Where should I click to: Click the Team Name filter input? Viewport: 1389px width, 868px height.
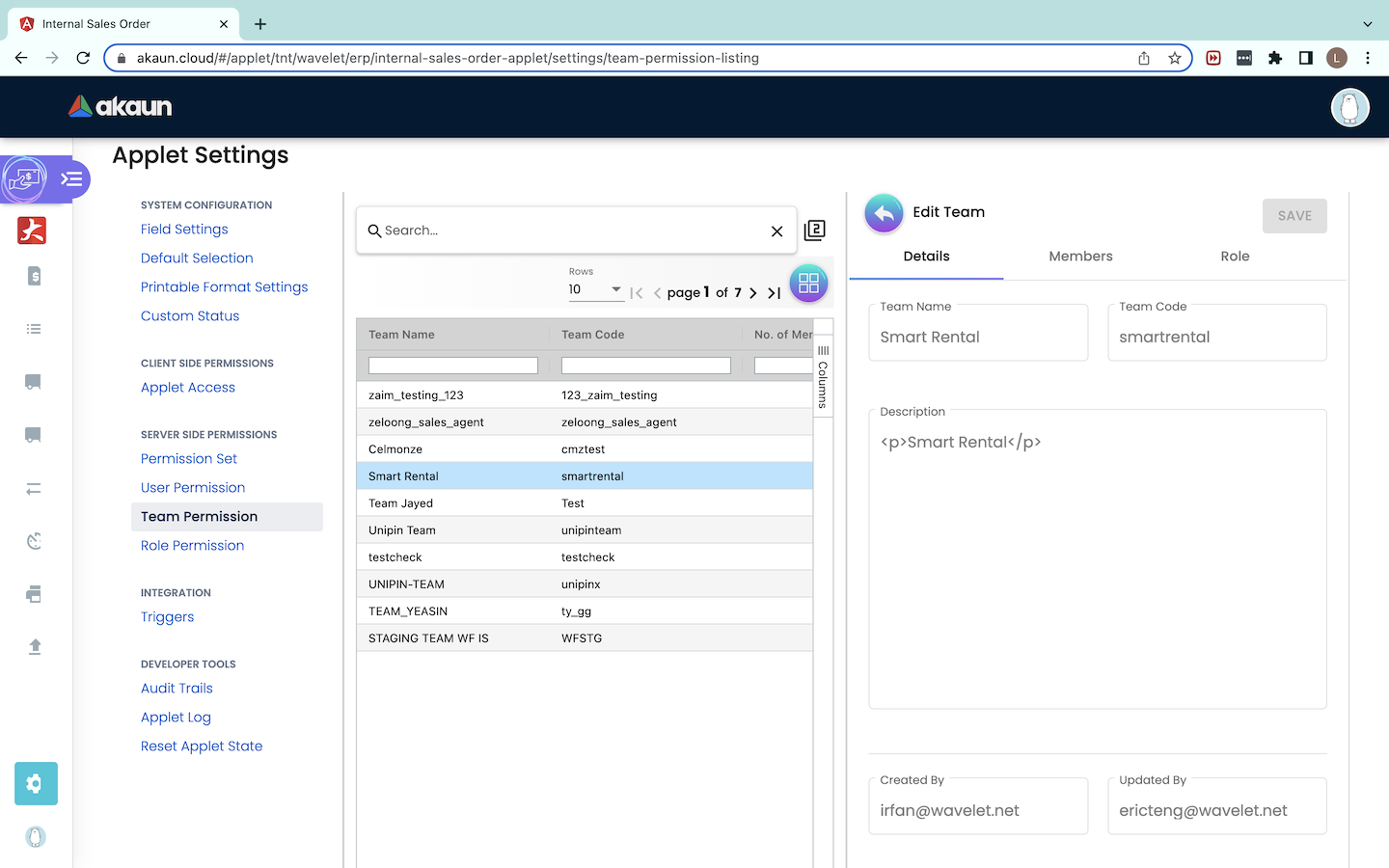tap(453, 366)
